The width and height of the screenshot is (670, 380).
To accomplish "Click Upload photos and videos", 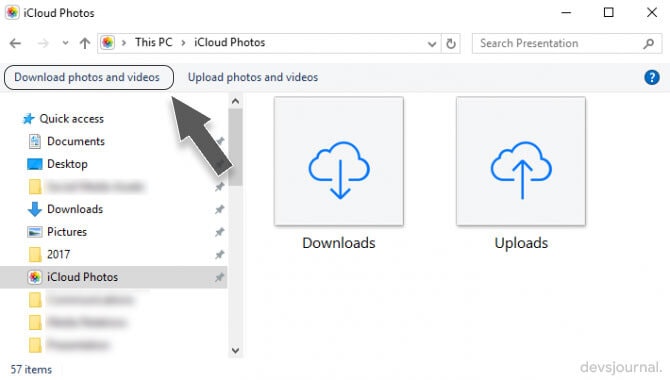I will 253,77.
